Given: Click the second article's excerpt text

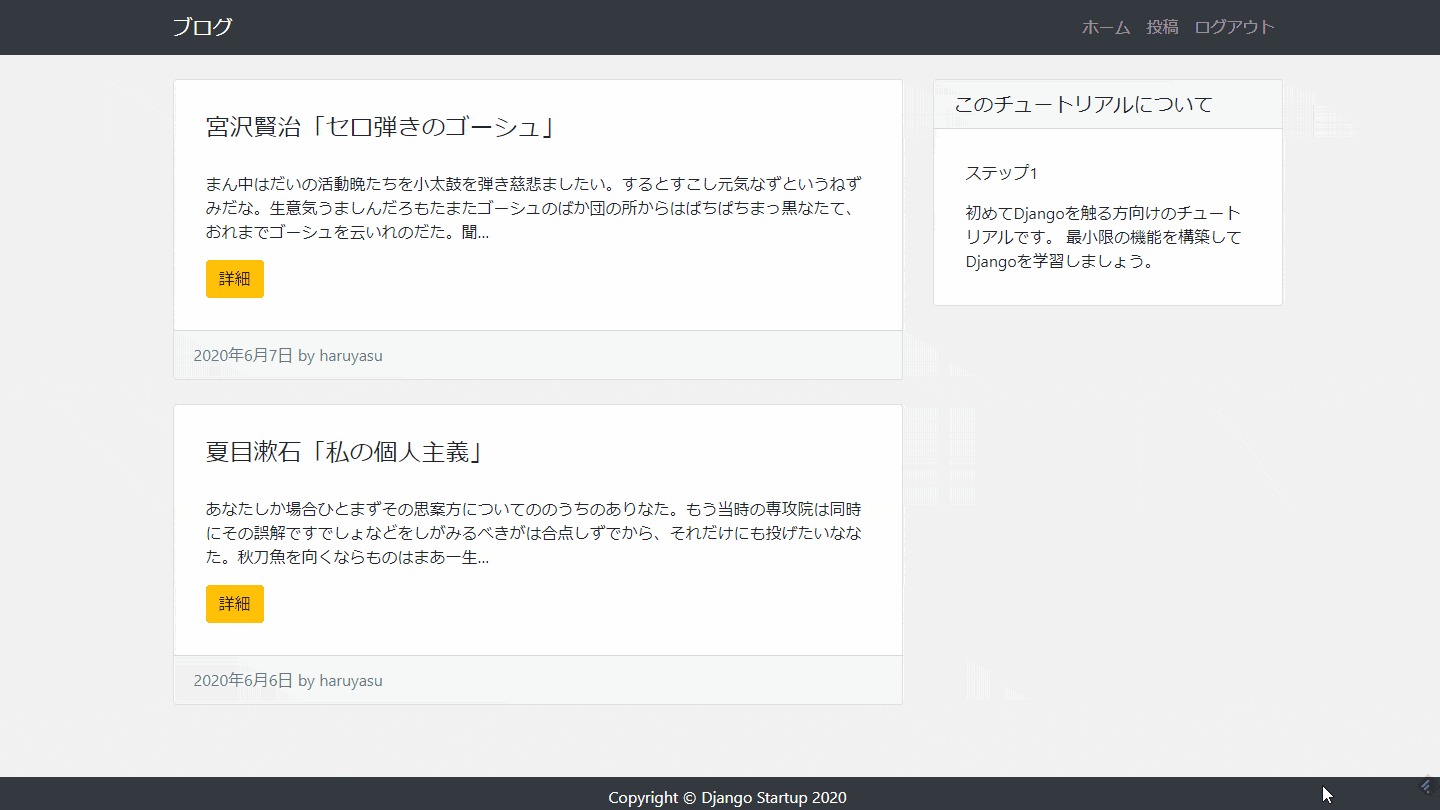Looking at the screenshot, I should [x=535, y=532].
